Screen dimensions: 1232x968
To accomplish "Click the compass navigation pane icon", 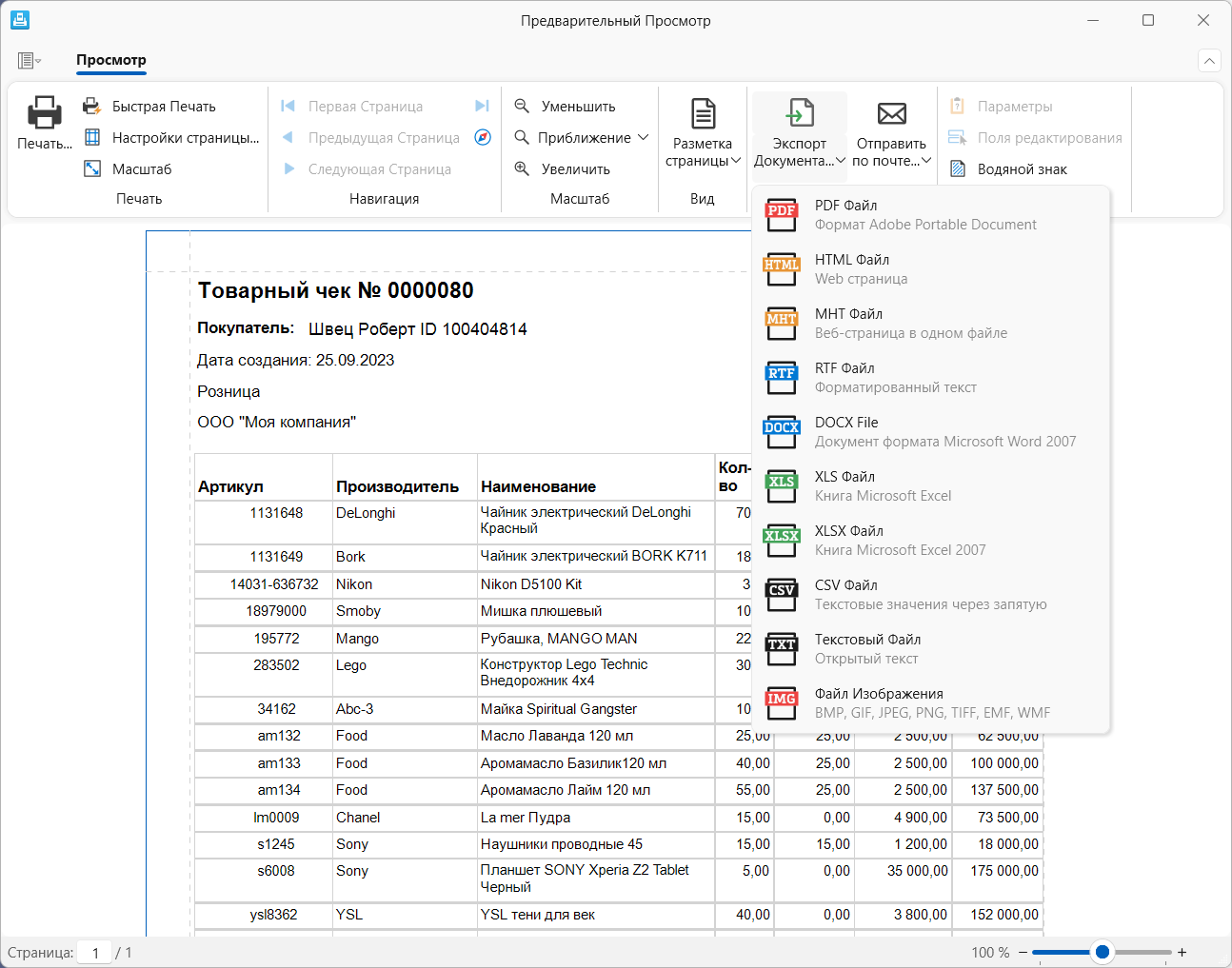I will pyautogui.click(x=483, y=137).
